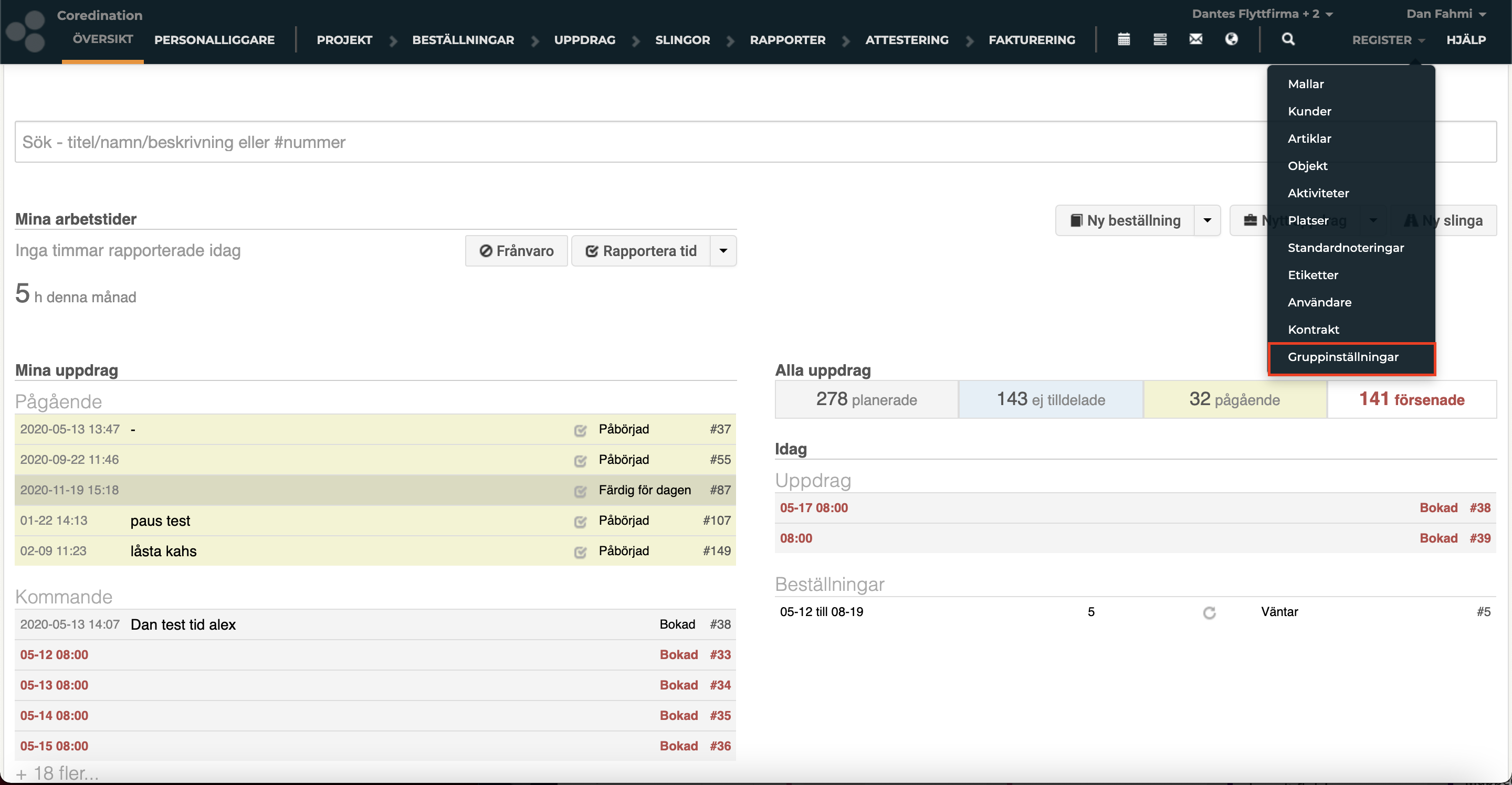Click the globe map icon
Screen dimensions: 1512x785
click(x=1232, y=39)
